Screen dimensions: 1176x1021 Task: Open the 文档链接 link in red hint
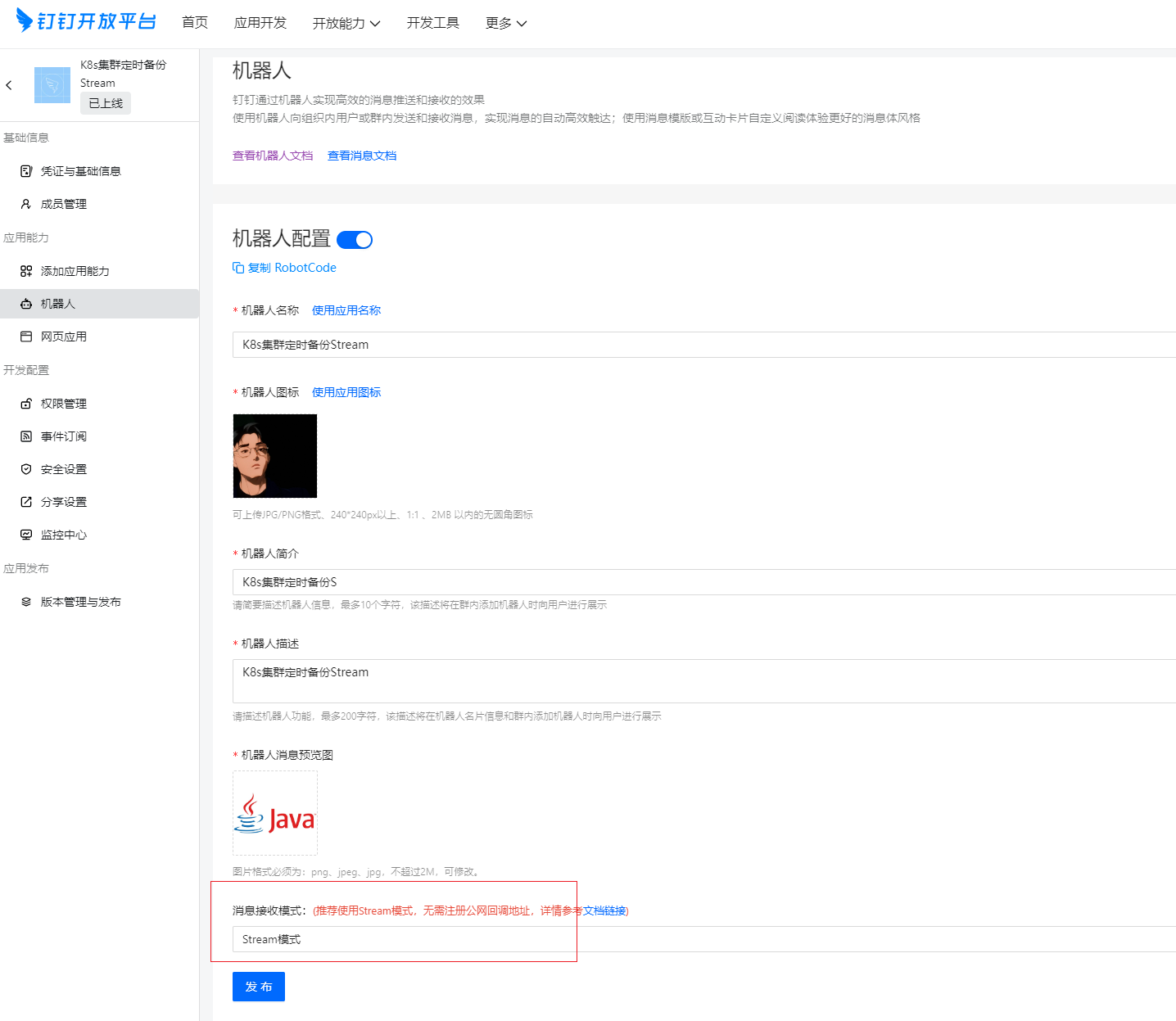click(604, 910)
